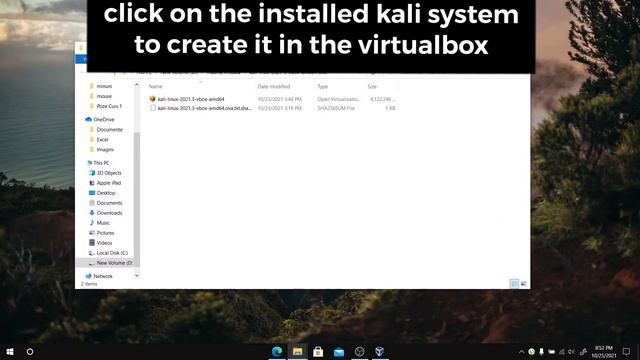Click the network signal tray icon
Viewport: 640px width, 360px height.
coord(562,352)
